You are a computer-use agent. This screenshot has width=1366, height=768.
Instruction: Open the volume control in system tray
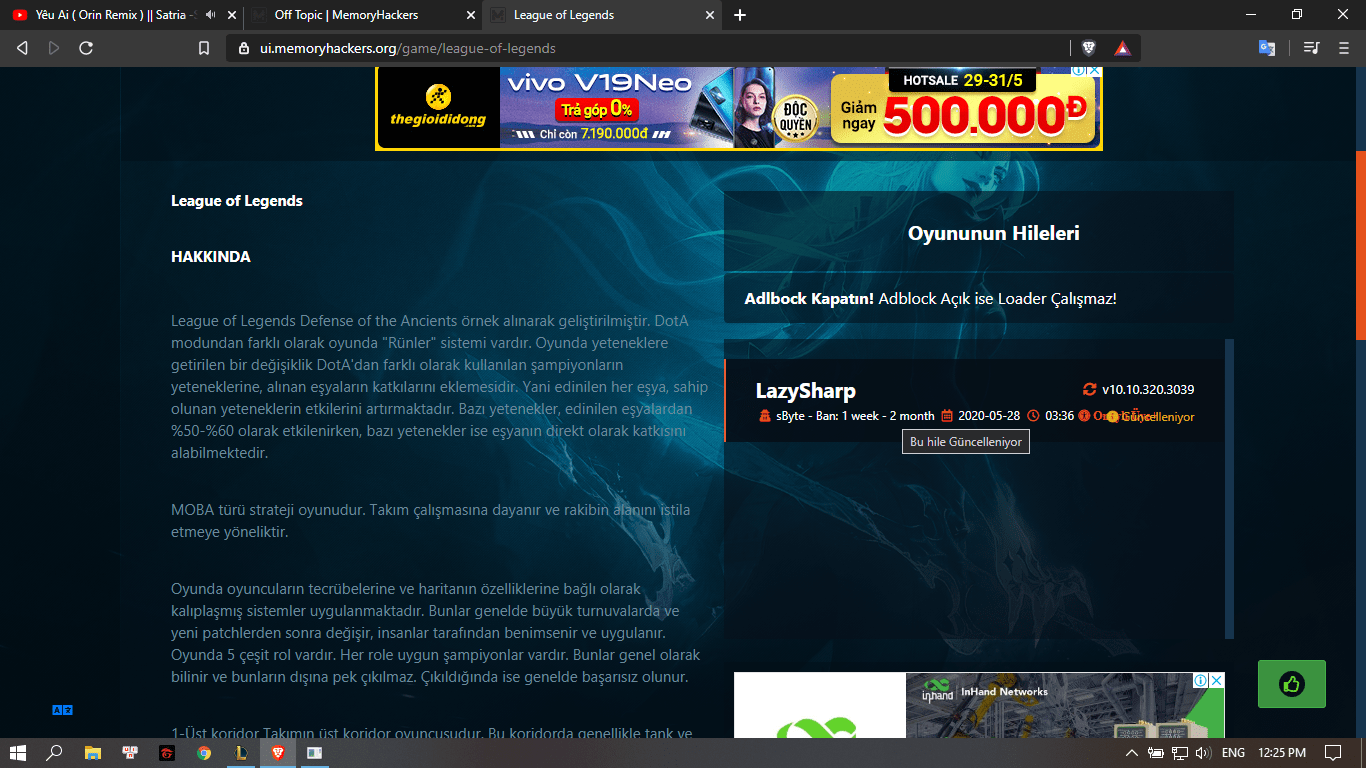tap(1203, 752)
